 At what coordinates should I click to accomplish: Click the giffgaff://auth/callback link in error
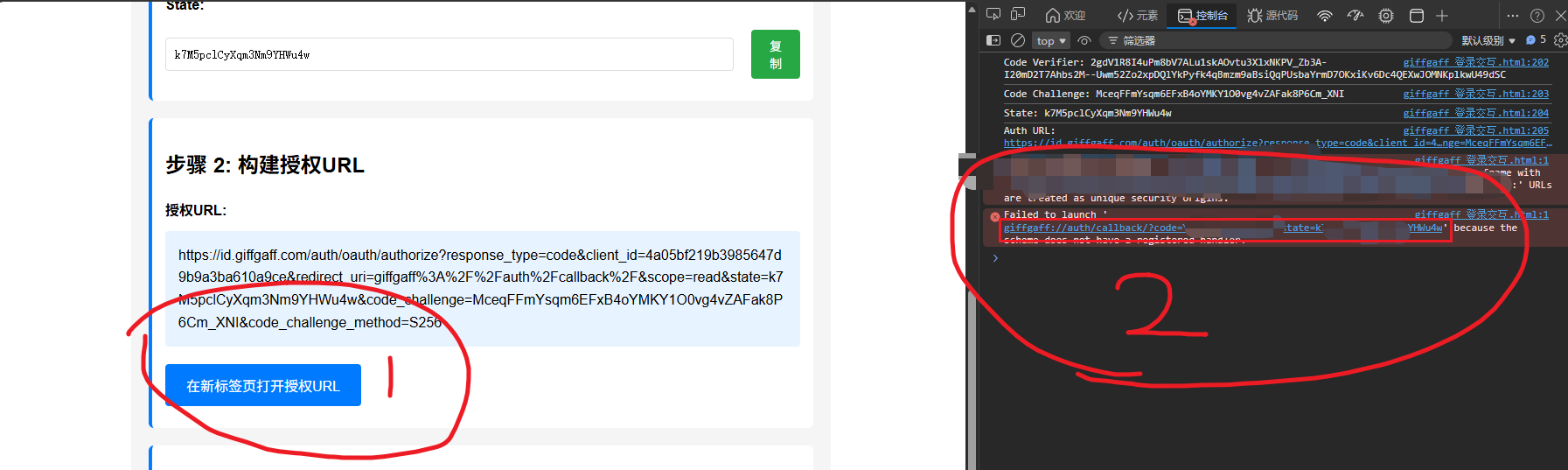click(1223, 228)
